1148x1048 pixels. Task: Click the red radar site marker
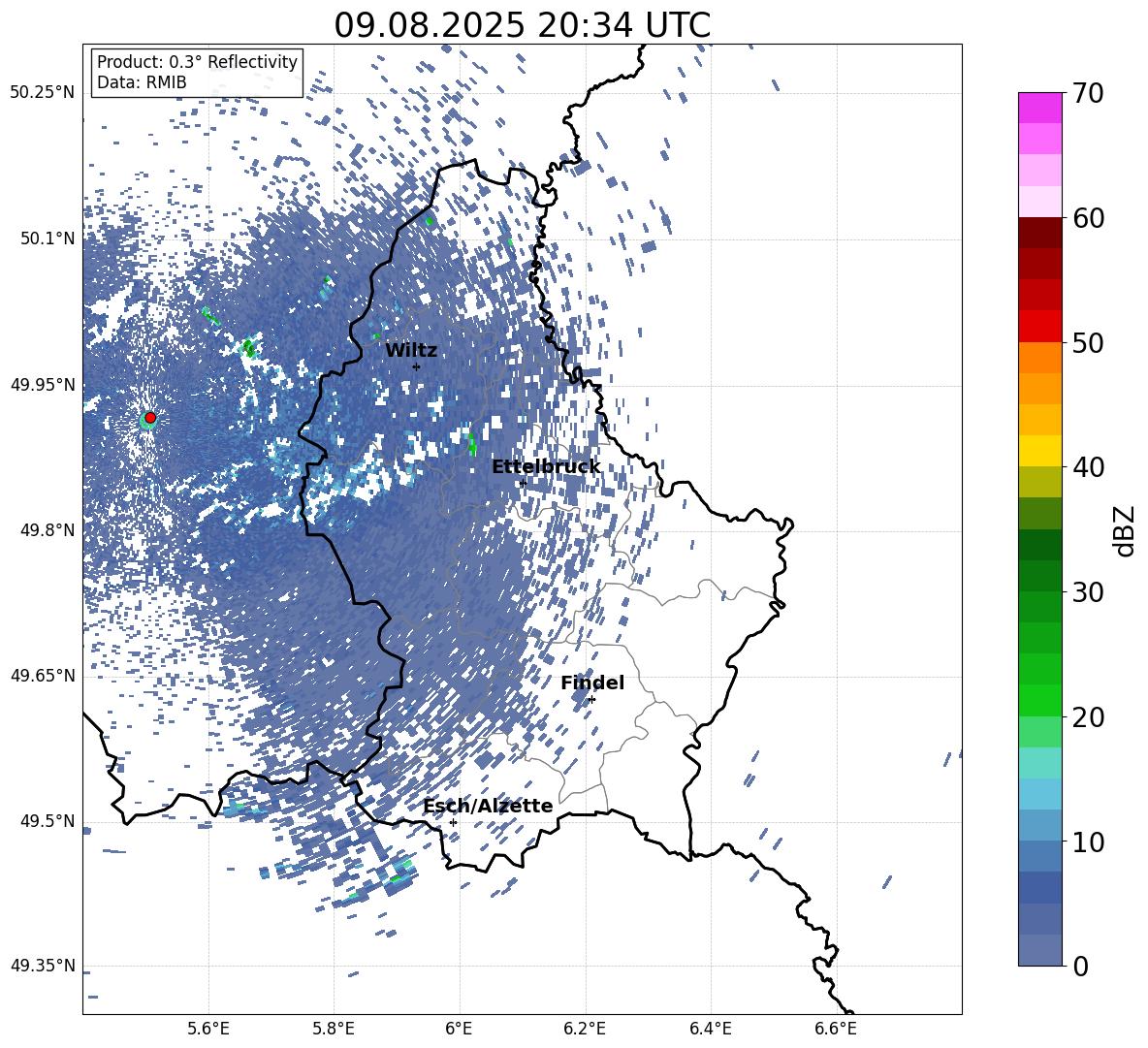coord(150,417)
